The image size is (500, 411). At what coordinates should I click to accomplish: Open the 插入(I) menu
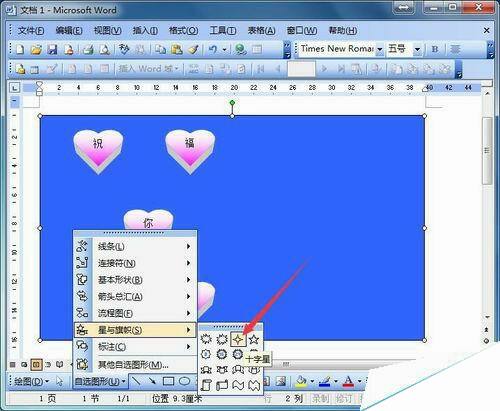145,31
